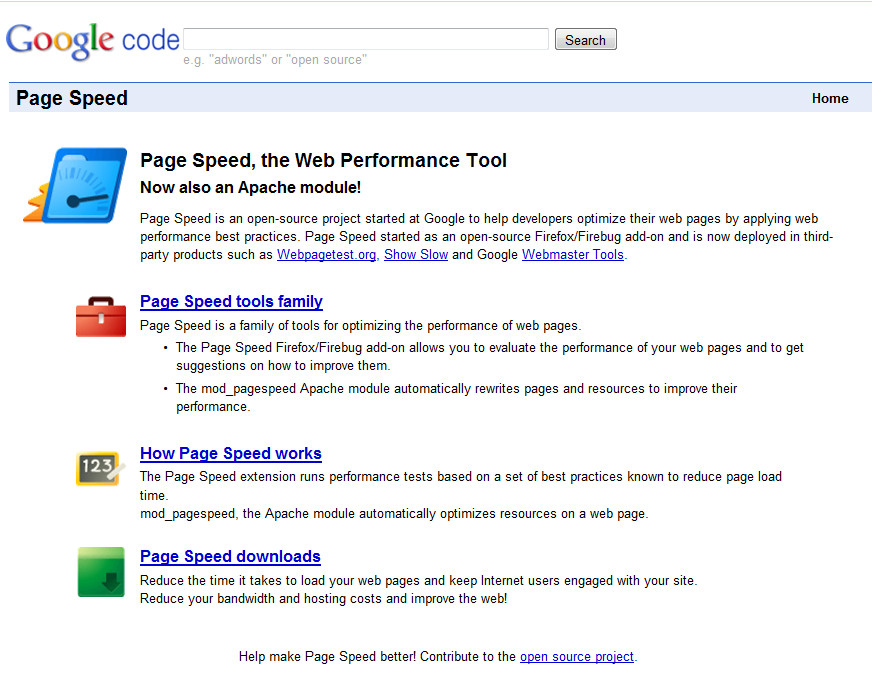Open Google Webmaster Tools link
Image resolution: width=872 pixels, height=676 pixels.
click(x=572, y=254)
